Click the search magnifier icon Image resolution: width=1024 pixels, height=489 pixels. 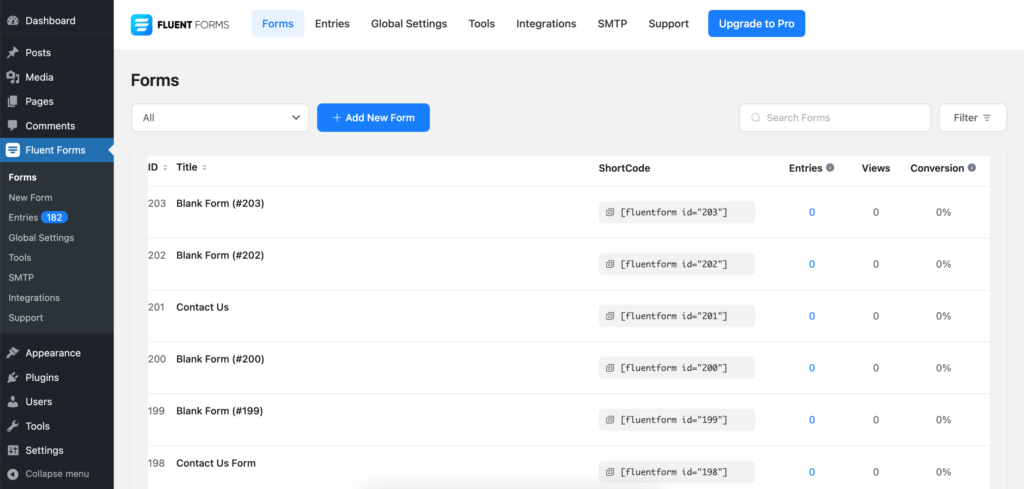point(756,118)
